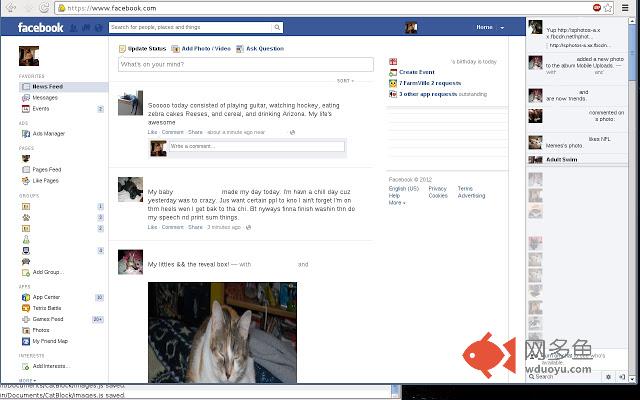Comment on the guitar and hockey post

(x=173, y=132)
